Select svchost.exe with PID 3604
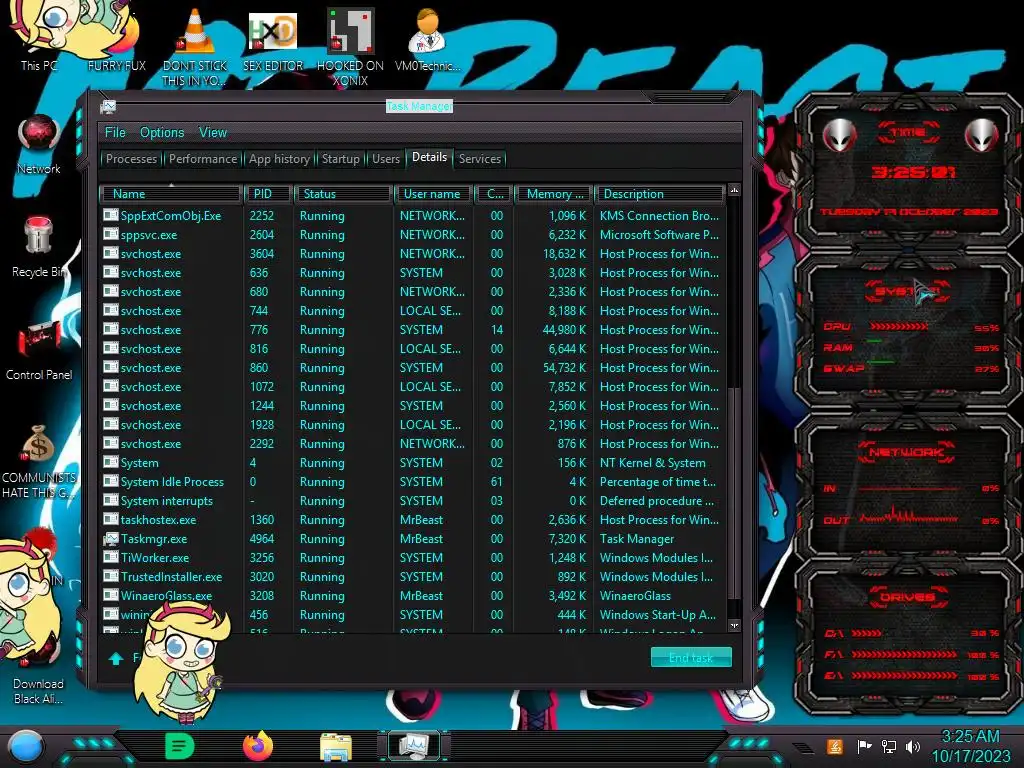The width and height of the screenshot is (1024, 768). pyautogui.click(x=413, y=253)
